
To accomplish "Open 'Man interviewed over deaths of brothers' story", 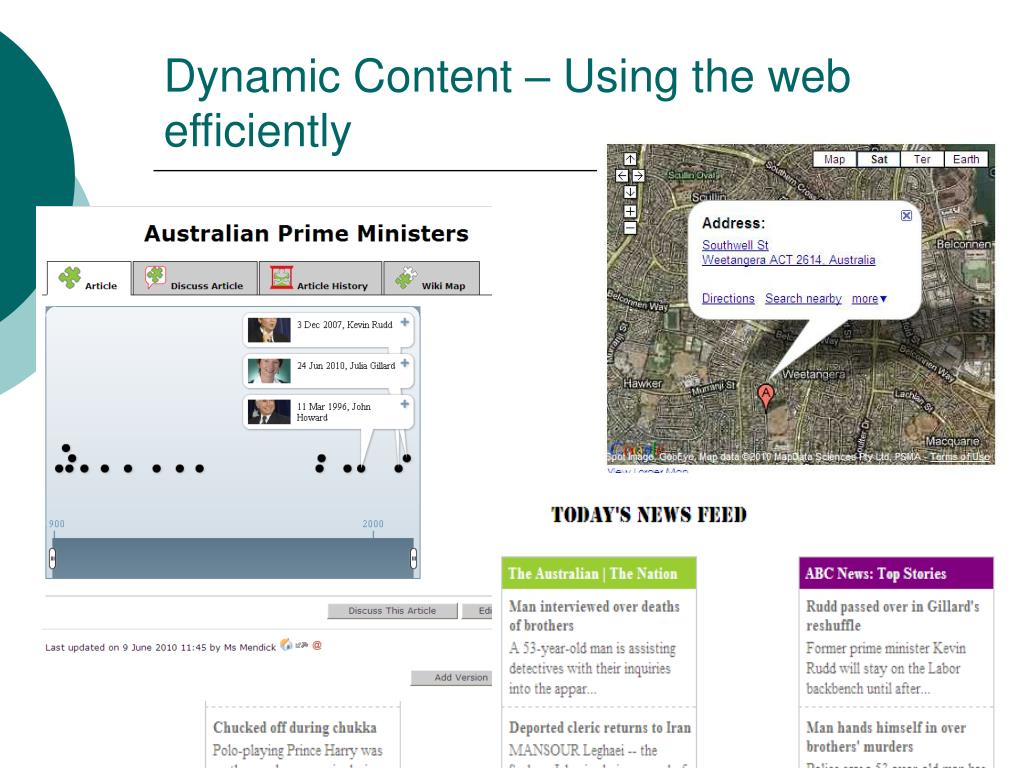I will point(594,616).
